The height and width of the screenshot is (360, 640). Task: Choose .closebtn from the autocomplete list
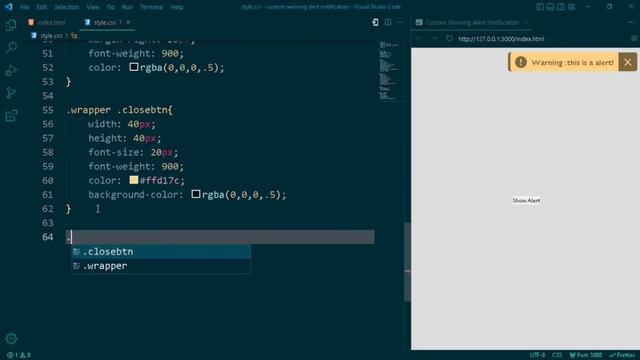click(161, 252)
